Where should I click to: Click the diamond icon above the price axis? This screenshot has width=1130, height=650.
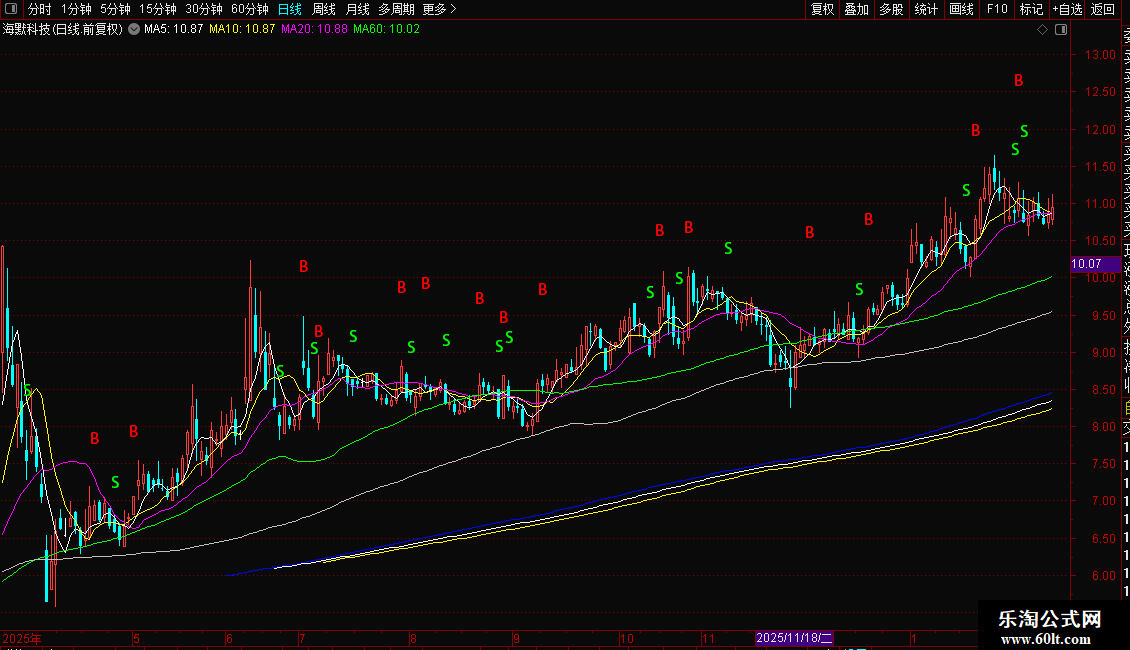click(x=1043, y=30)
